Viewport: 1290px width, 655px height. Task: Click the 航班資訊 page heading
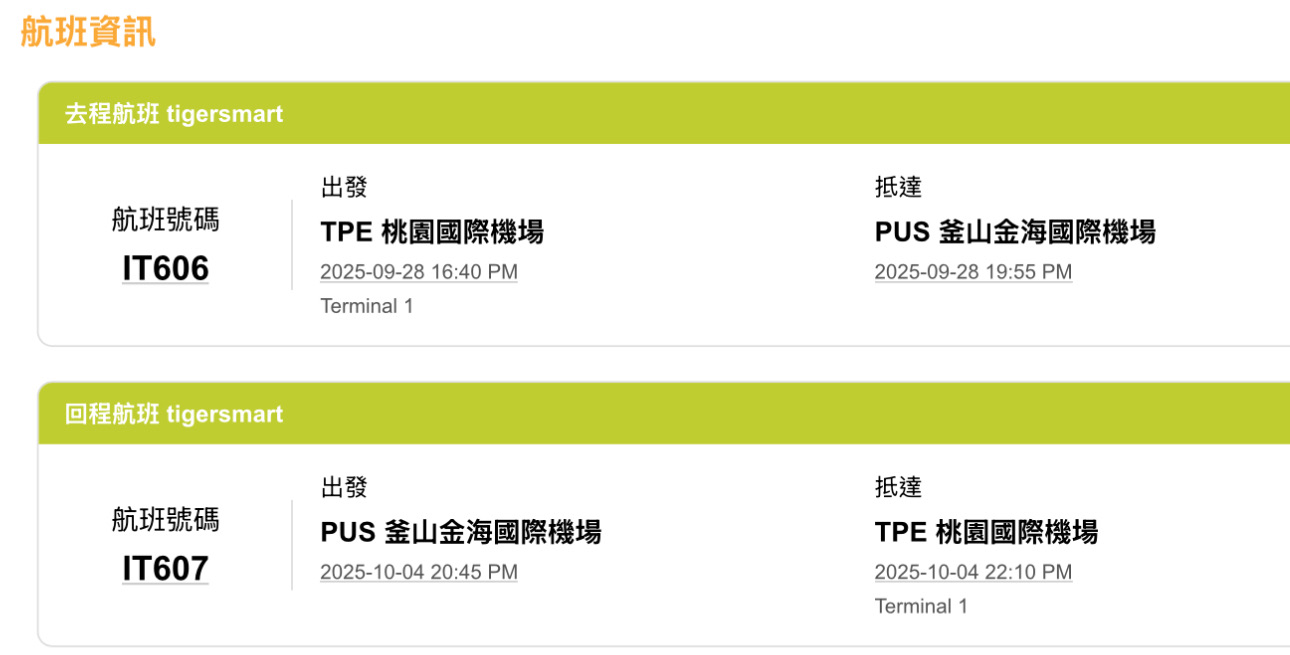coord(88,32)
